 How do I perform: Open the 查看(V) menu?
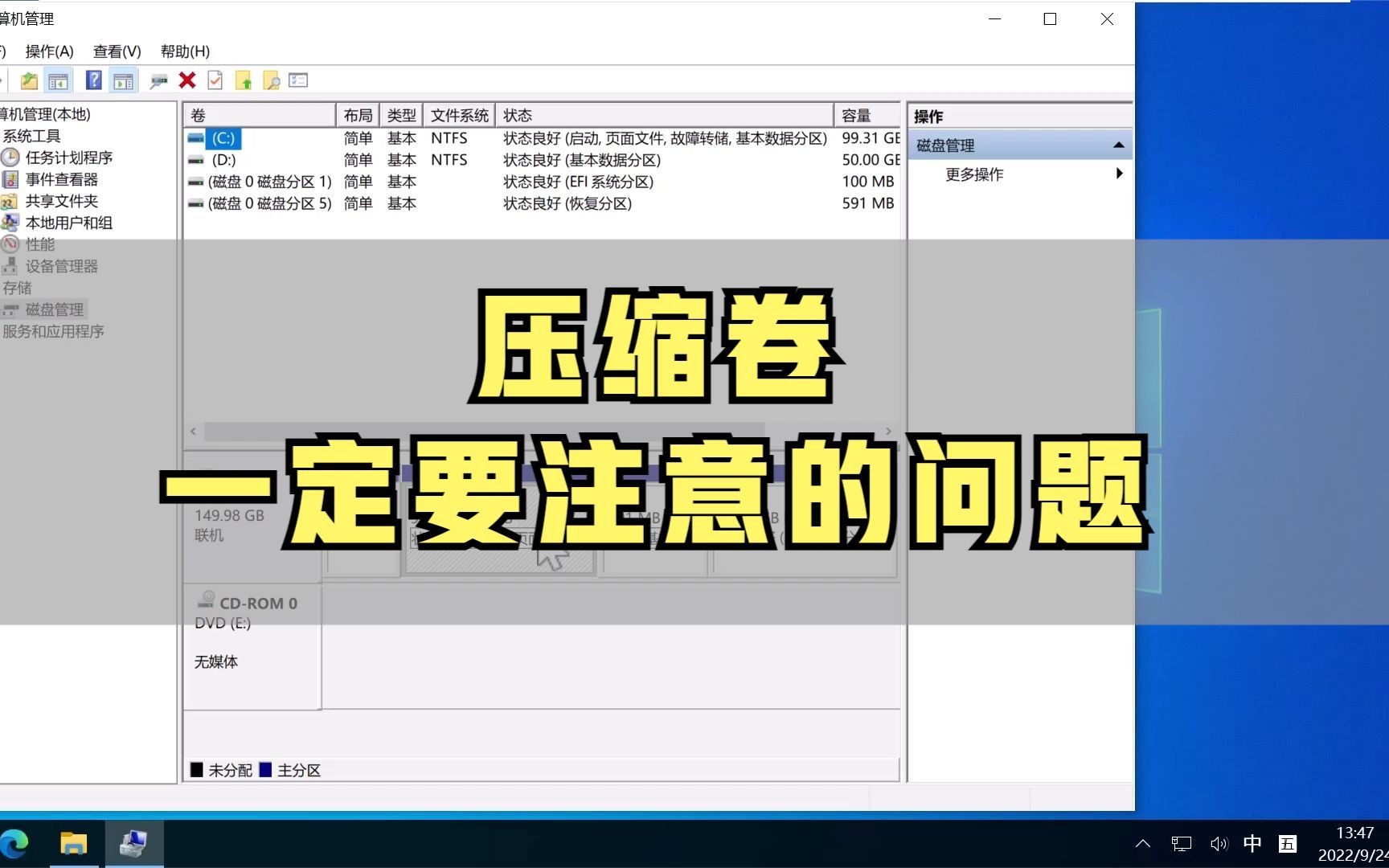pos(117,51)
